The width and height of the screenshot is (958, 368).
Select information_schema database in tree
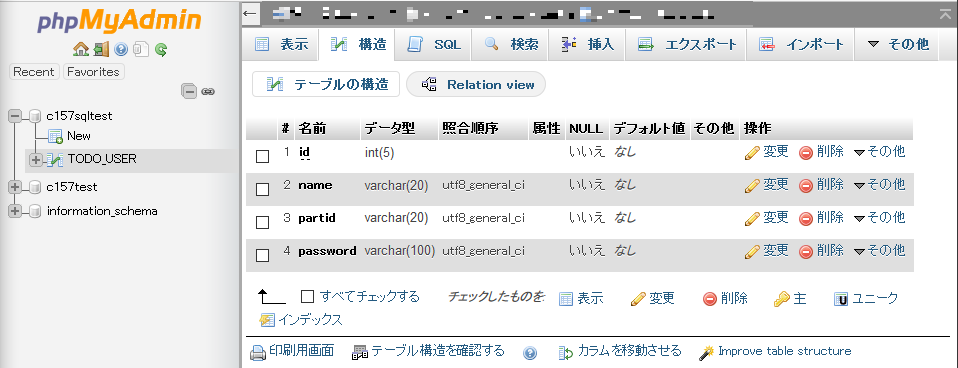[102, 212]
